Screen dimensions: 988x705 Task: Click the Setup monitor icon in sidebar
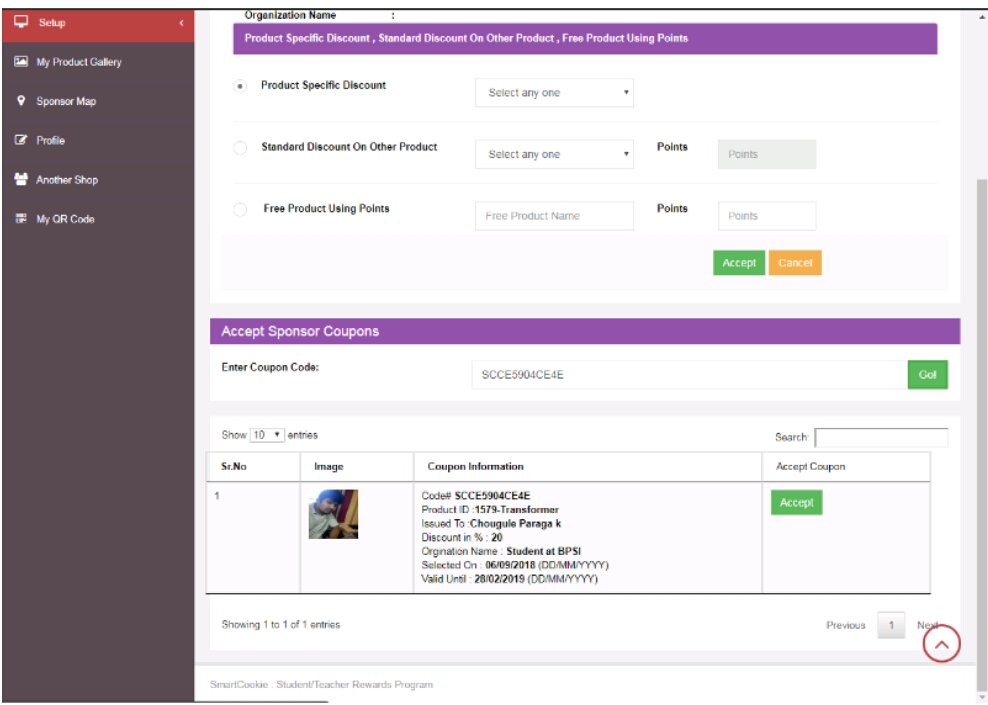[21, 22]
